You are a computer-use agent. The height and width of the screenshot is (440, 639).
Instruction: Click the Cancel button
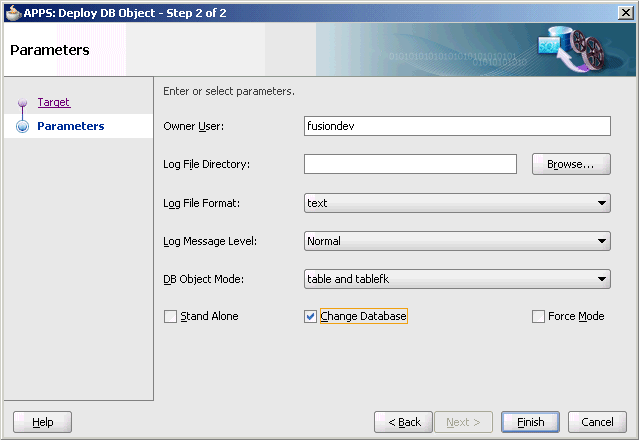click(x=597, y=422)
